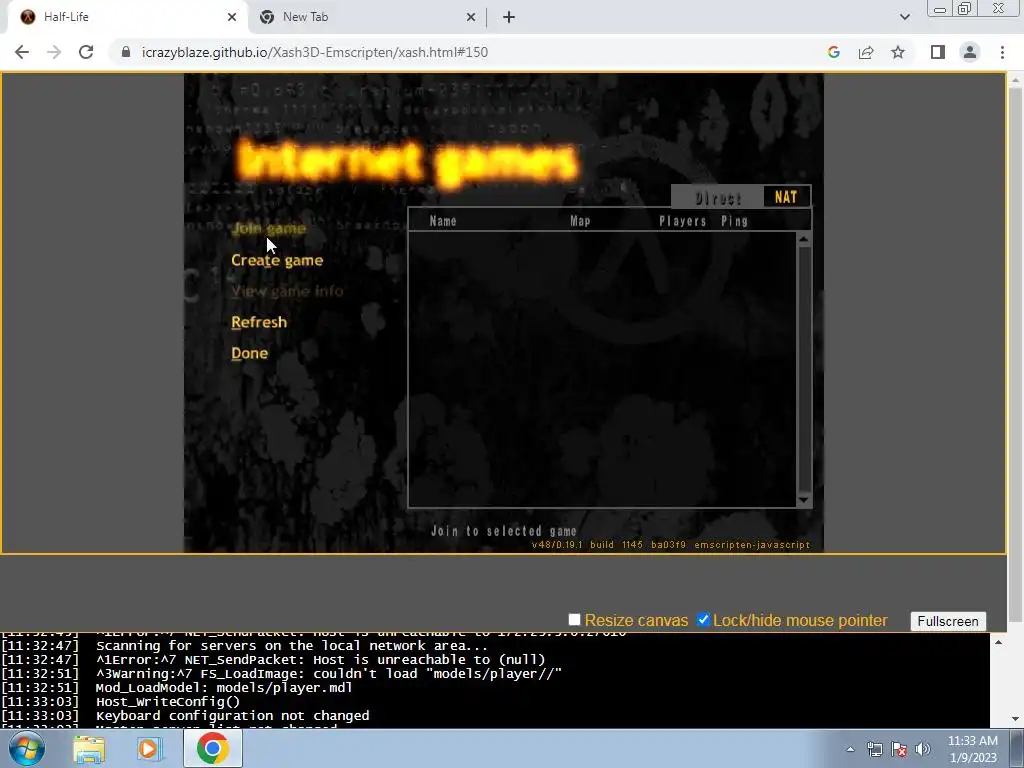The height and width of the screenshot is (768, 1024).
Task: Click server list scroll up arrow
Action: tap(804, 240)
